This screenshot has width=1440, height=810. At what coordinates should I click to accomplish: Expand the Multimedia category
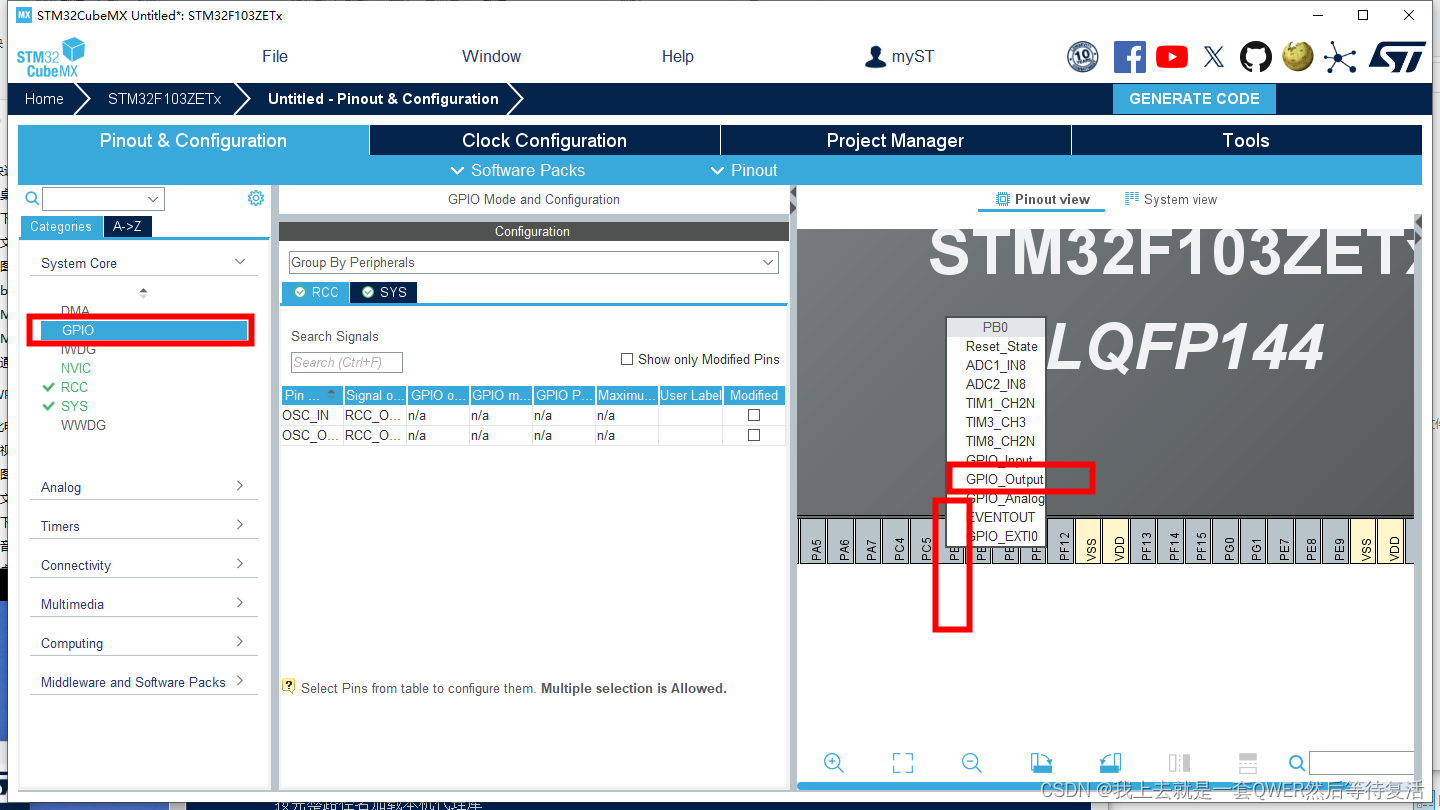pyautogui.click(x=240, y=603)
